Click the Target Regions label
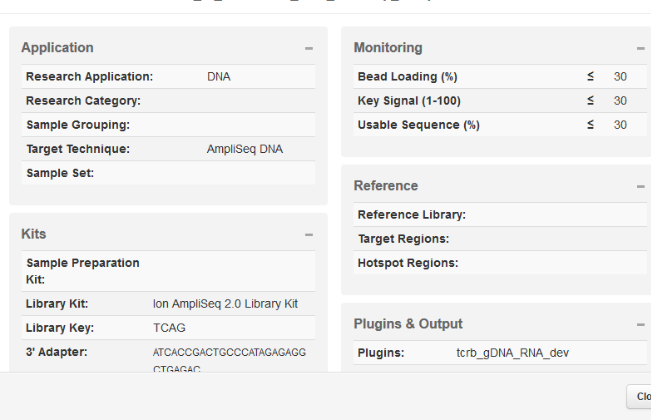651x420 pixels. [403, 239]
